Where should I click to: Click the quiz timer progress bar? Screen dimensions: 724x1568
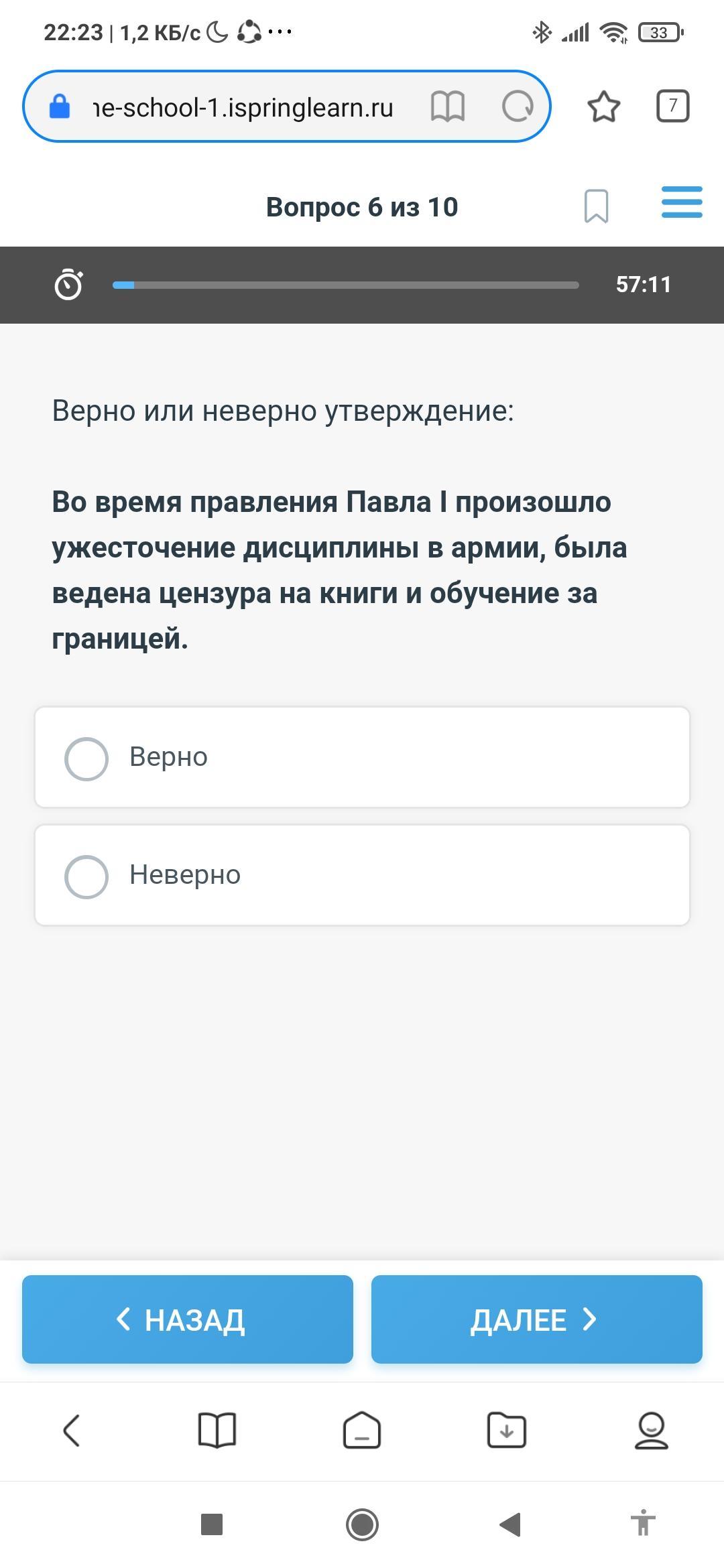345,285
